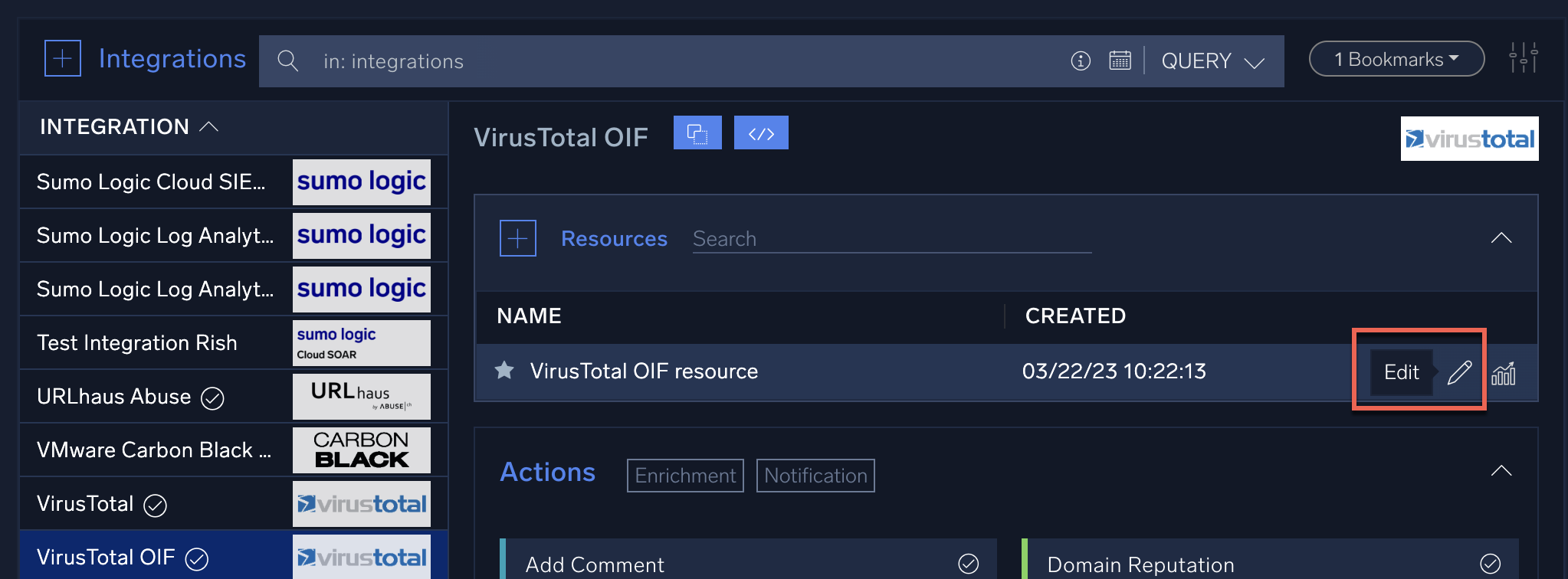This screenshot has width=1568, height=579.
Task: Toggle the Domain Reputation action checkmark
Action: click(x=1490, y=564)
